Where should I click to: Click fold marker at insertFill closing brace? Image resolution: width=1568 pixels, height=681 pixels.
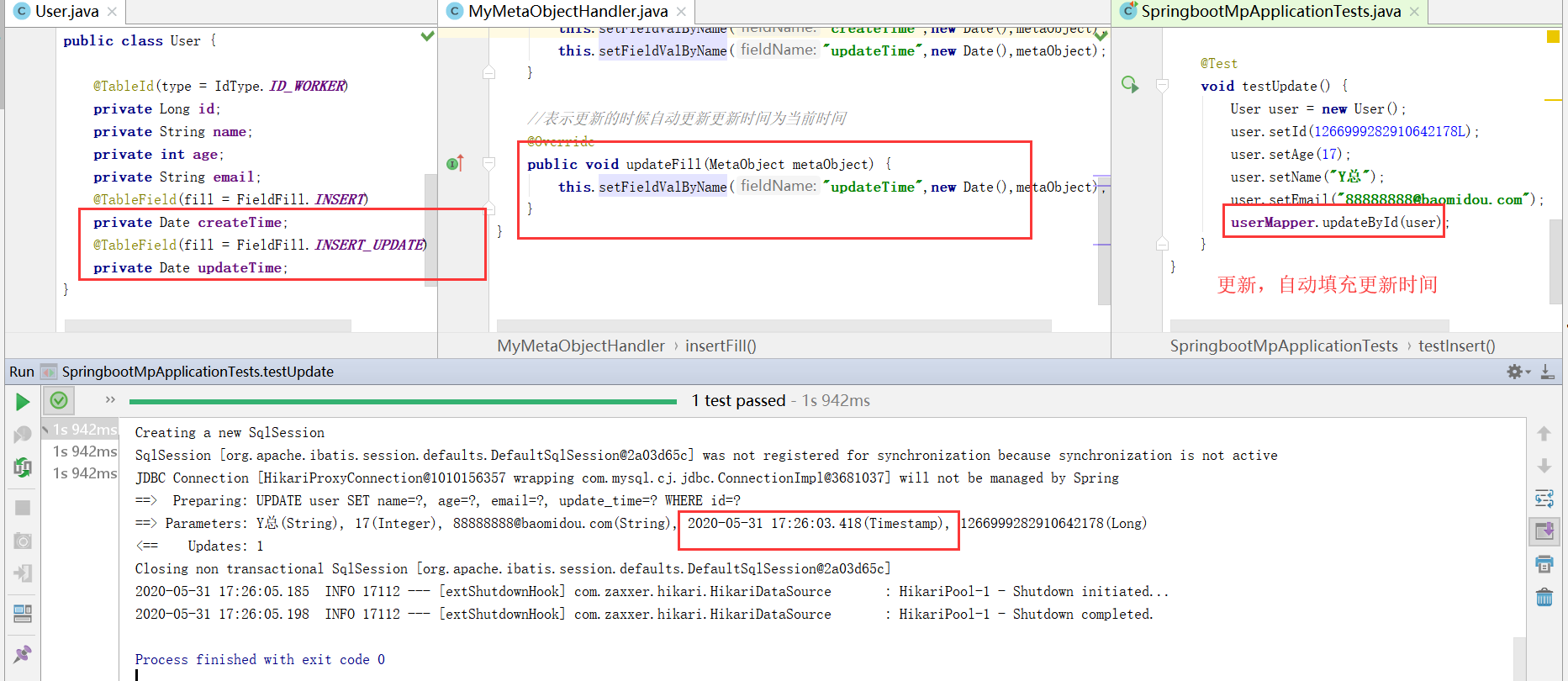(x=489, y=72)
